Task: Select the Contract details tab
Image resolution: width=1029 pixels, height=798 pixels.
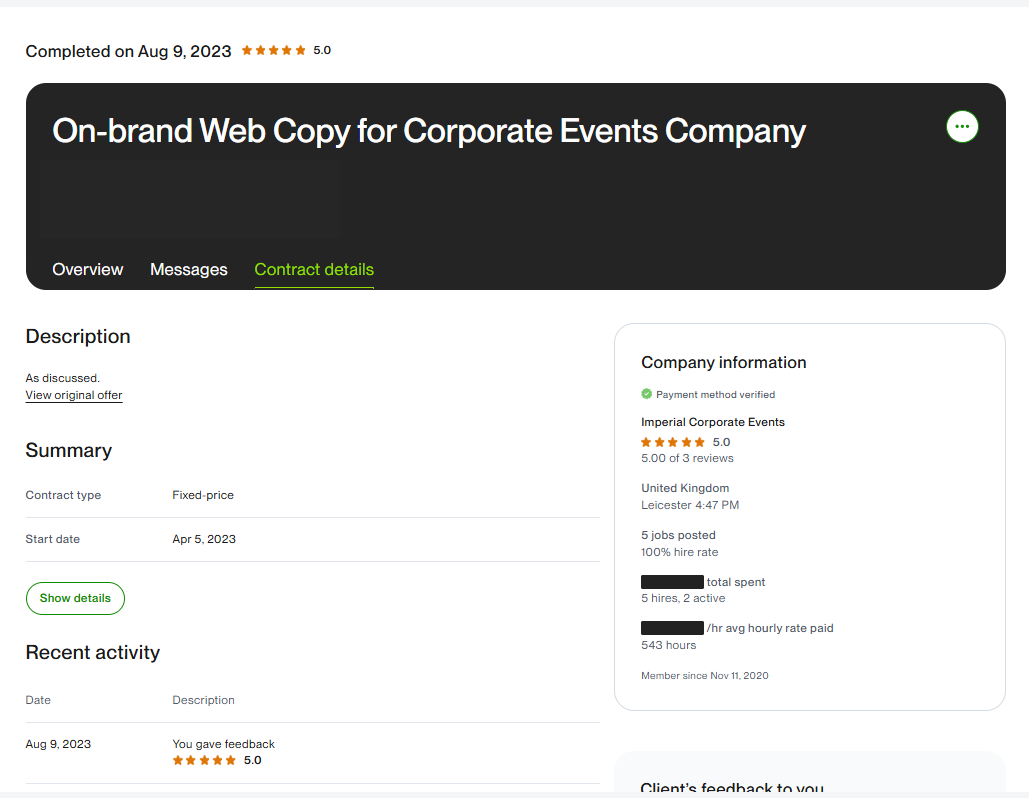Action: [314, 270]
